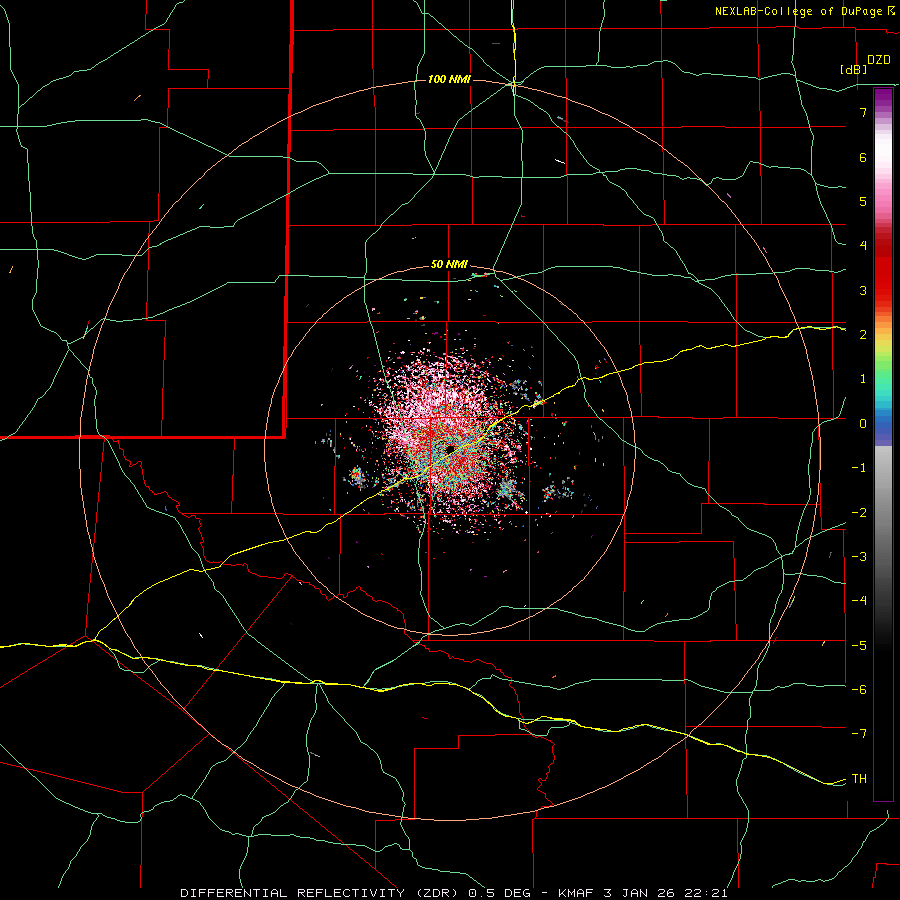Click the ZDR color scale legend bar

coord(883,444)
